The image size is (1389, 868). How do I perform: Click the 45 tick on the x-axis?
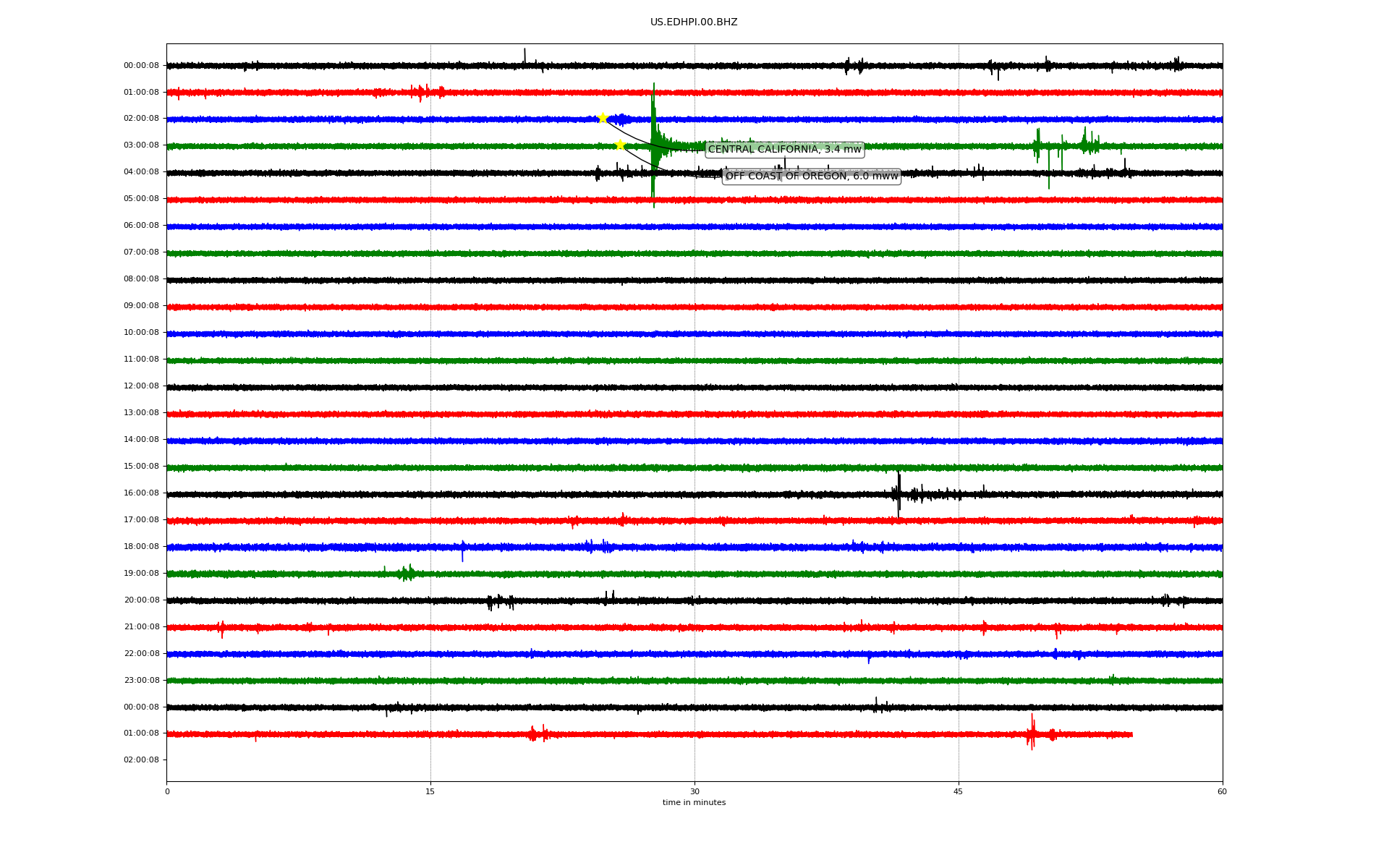click(x=959, y=791)
